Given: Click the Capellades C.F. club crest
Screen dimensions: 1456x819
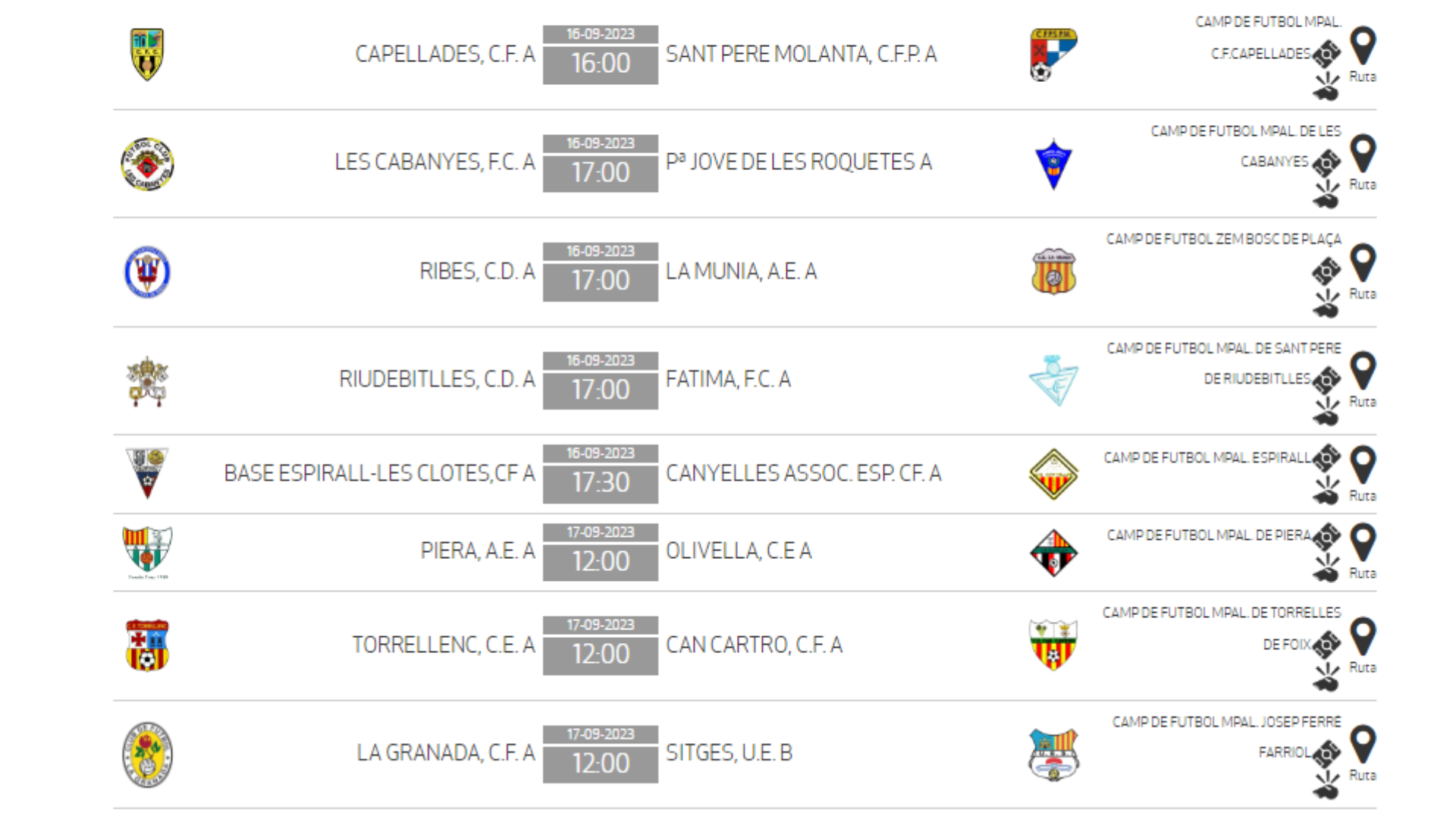Looking at the screenshot, I should click(x=147, y=55).
